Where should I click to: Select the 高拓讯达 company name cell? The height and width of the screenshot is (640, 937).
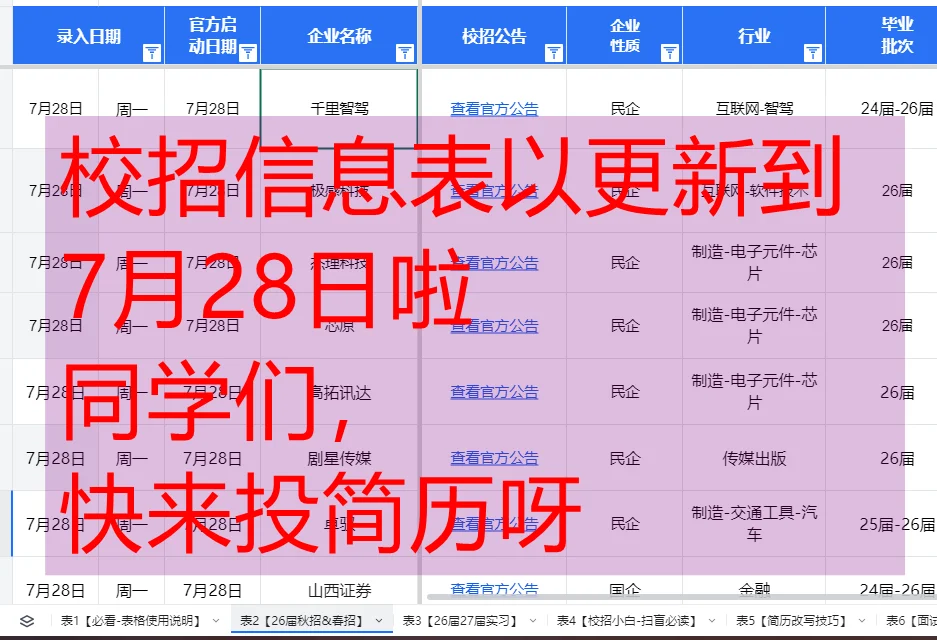click(x=339, y=392)
